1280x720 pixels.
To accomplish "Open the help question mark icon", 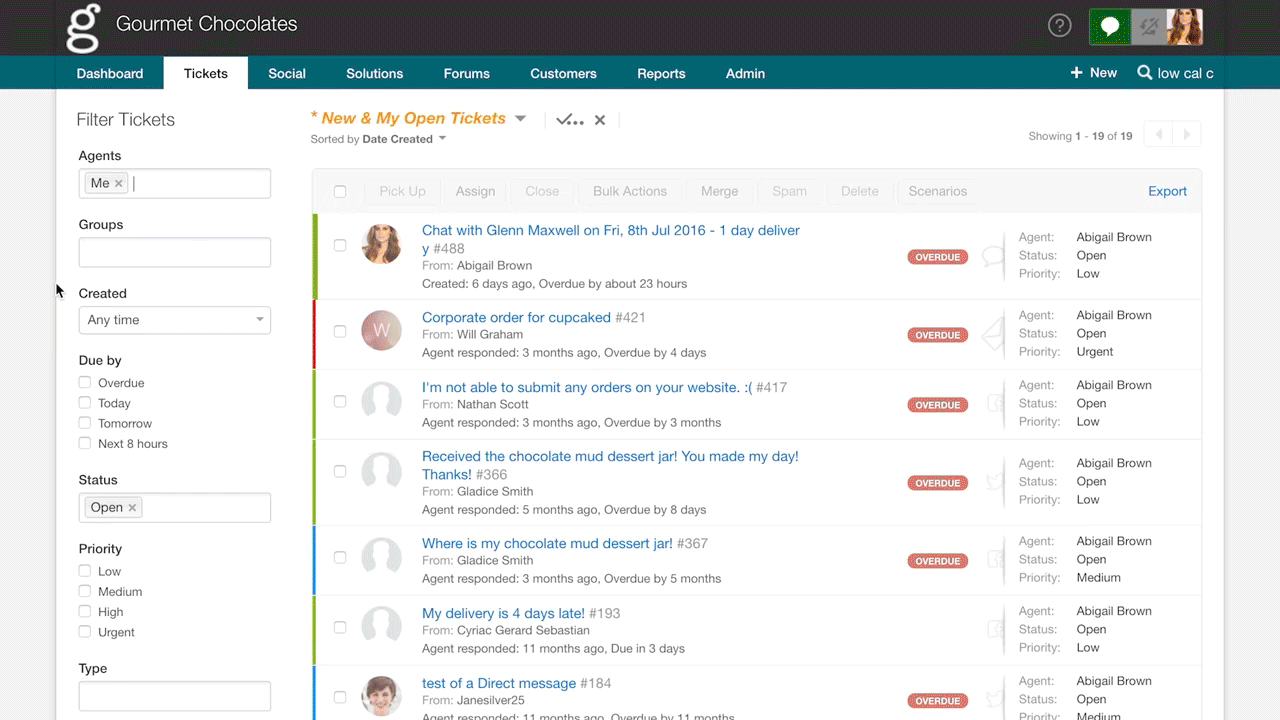I will pos(1059,24).
